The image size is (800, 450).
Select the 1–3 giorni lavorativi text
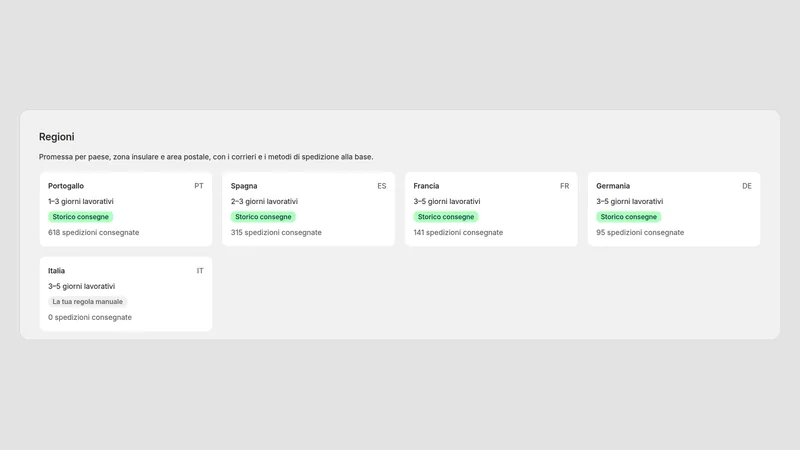(x=81, y=202)
